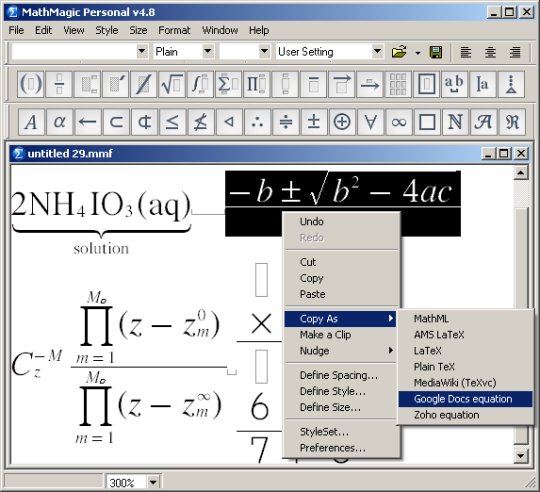Open the File menu
The image size is (540, 492).
click(x=16, y=30)
